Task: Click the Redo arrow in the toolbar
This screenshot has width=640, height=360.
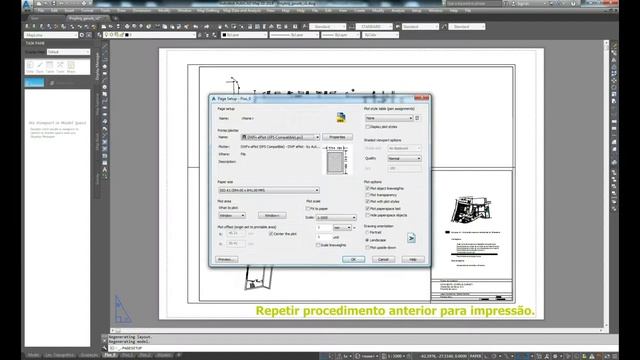Action: point(207,27)
